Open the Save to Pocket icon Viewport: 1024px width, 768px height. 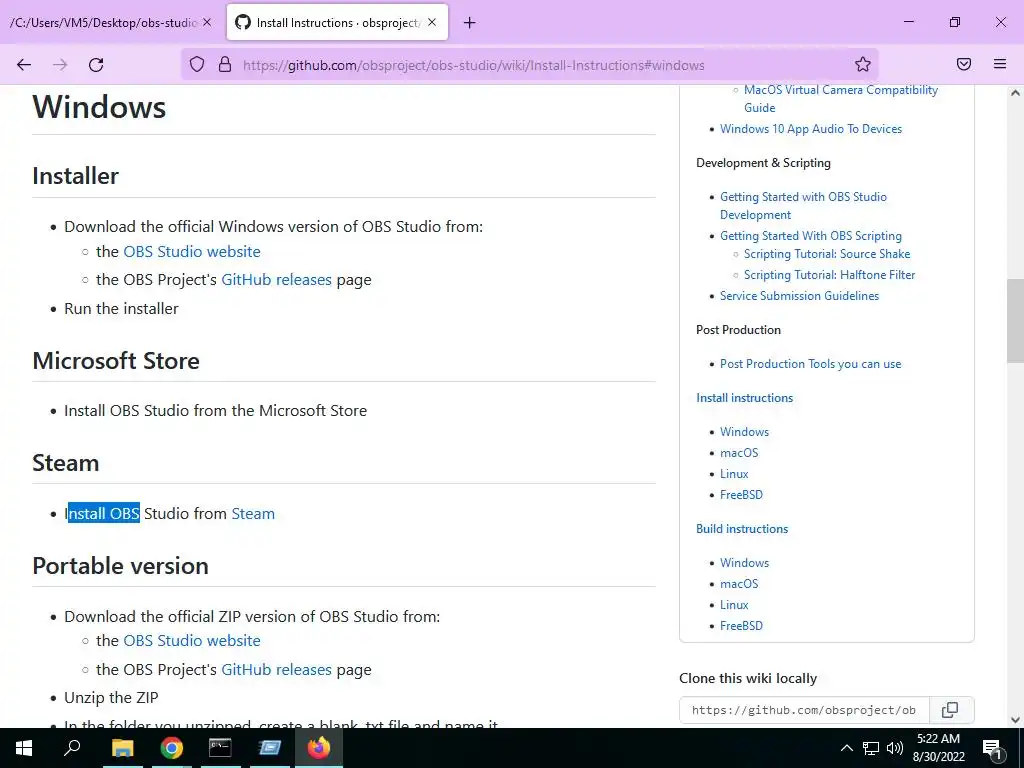coord(964,64)
